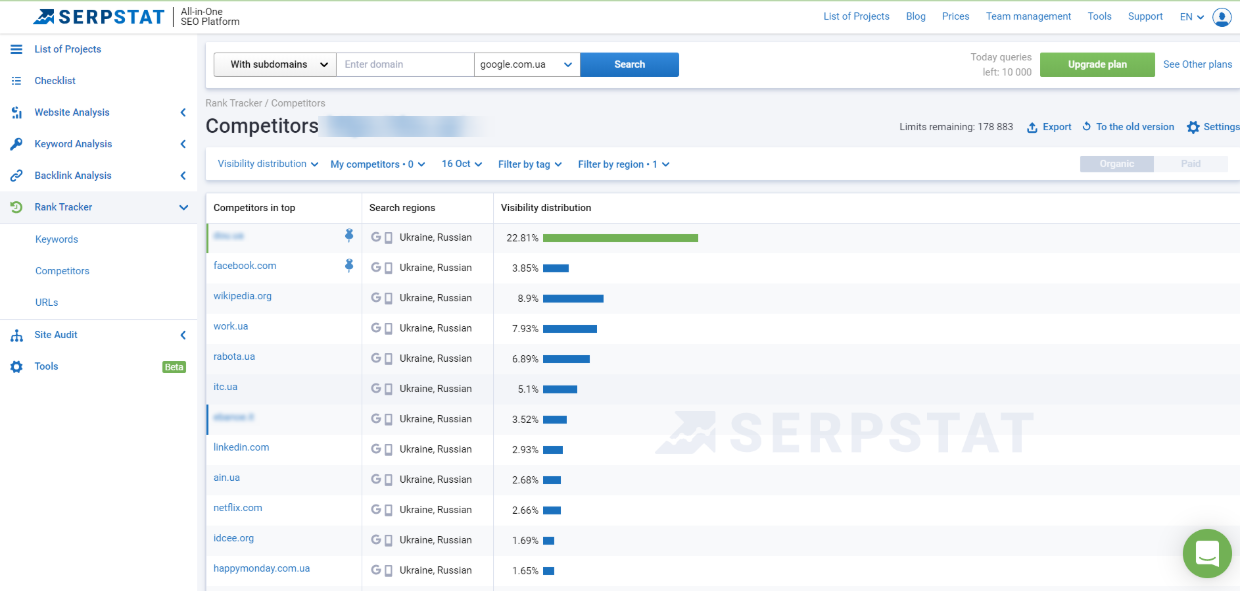Click the Tools gear icon in sidebar
This screenshot has height=591, width=1240.
coord(16,367)
